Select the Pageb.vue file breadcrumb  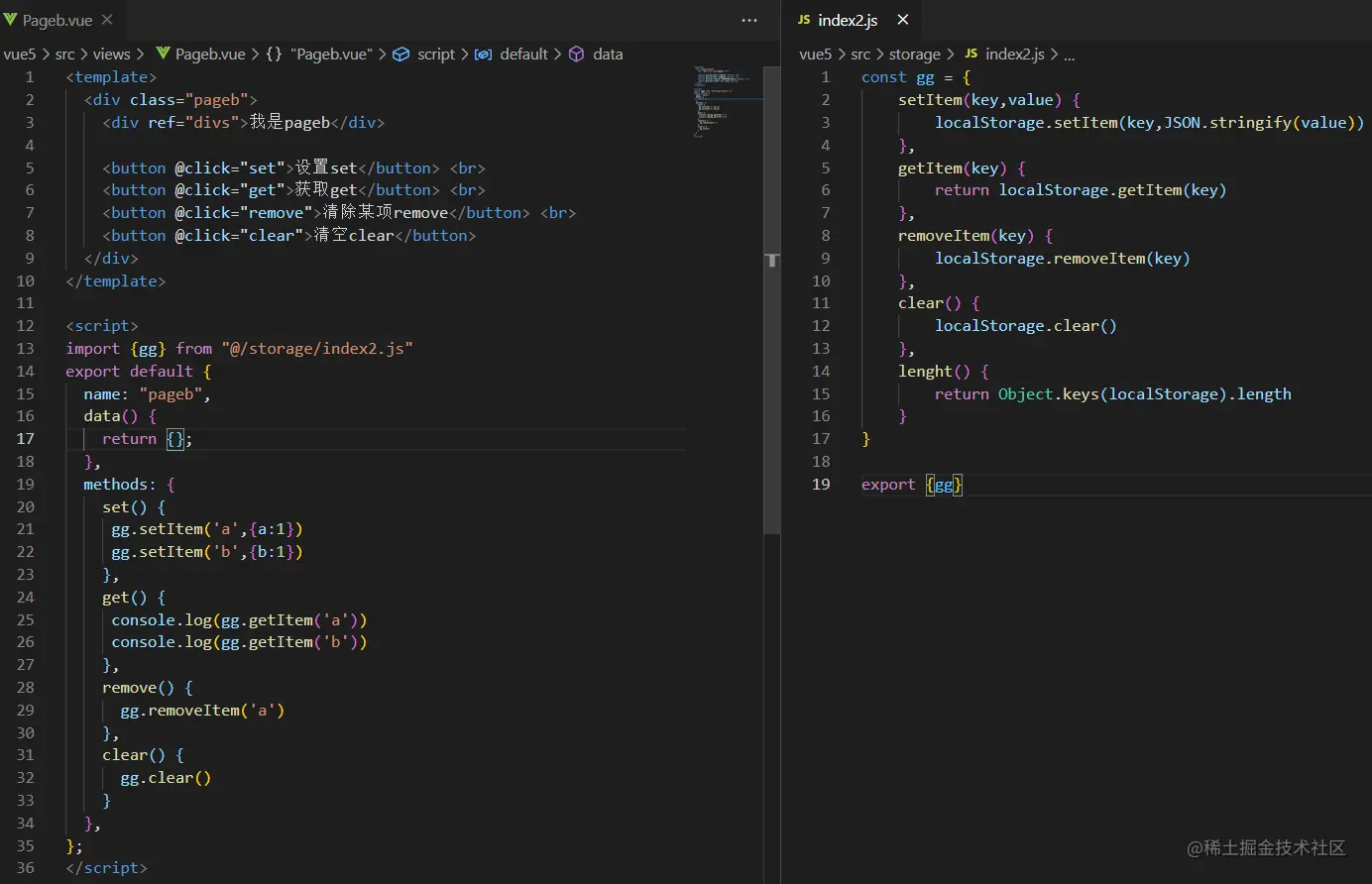(210, 55)
